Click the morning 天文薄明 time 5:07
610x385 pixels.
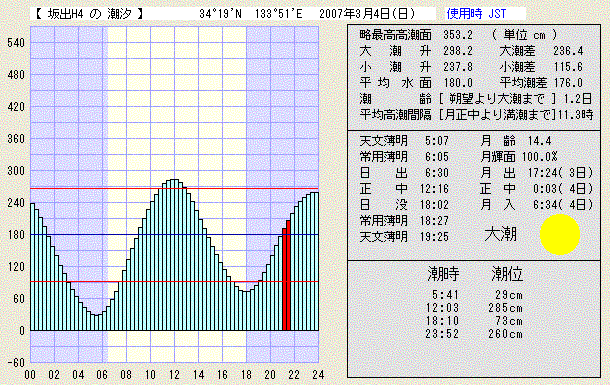pyautogui.click(x=437, y=141)
